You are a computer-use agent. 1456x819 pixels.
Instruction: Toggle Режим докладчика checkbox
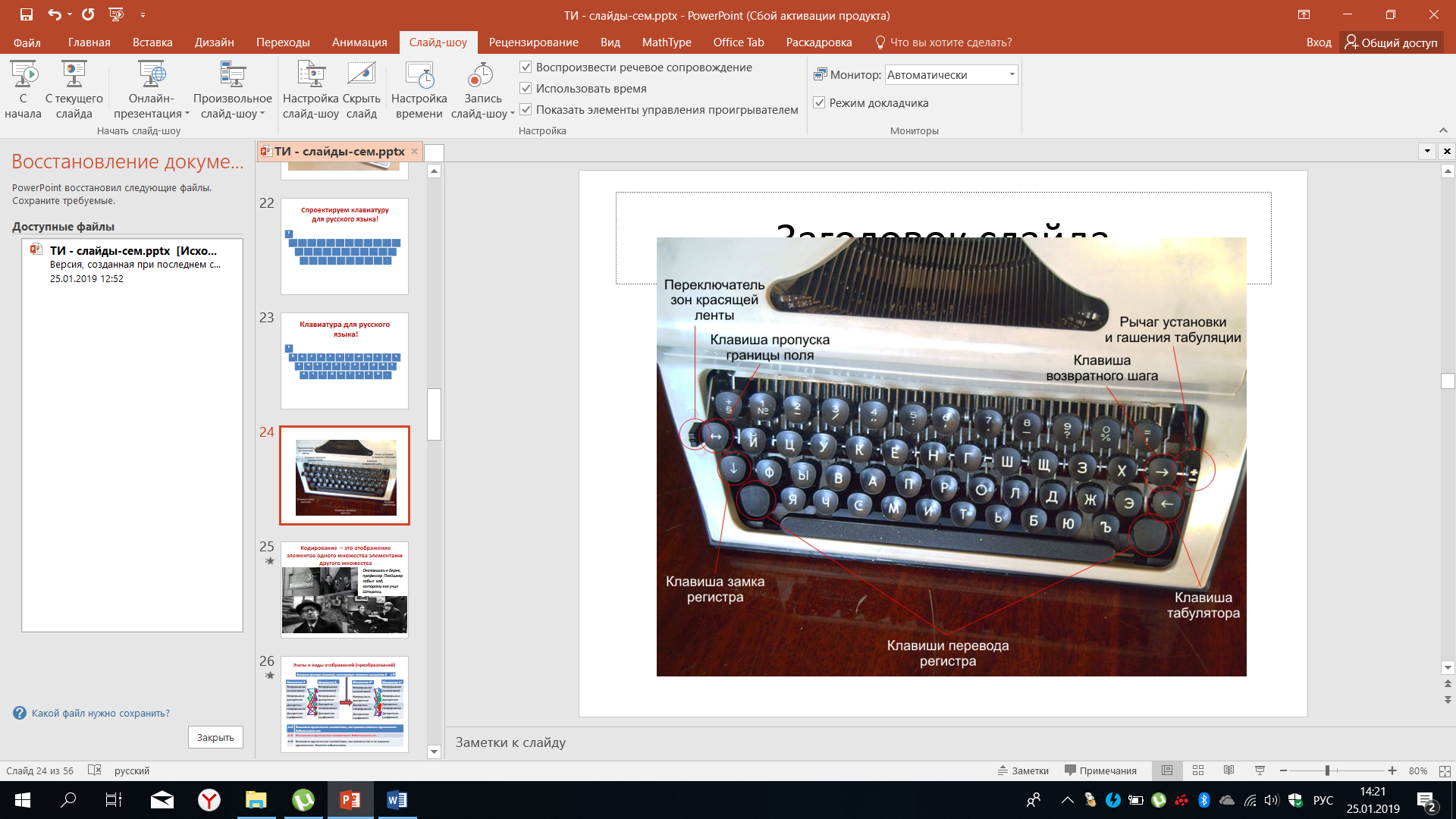[819, 103]
